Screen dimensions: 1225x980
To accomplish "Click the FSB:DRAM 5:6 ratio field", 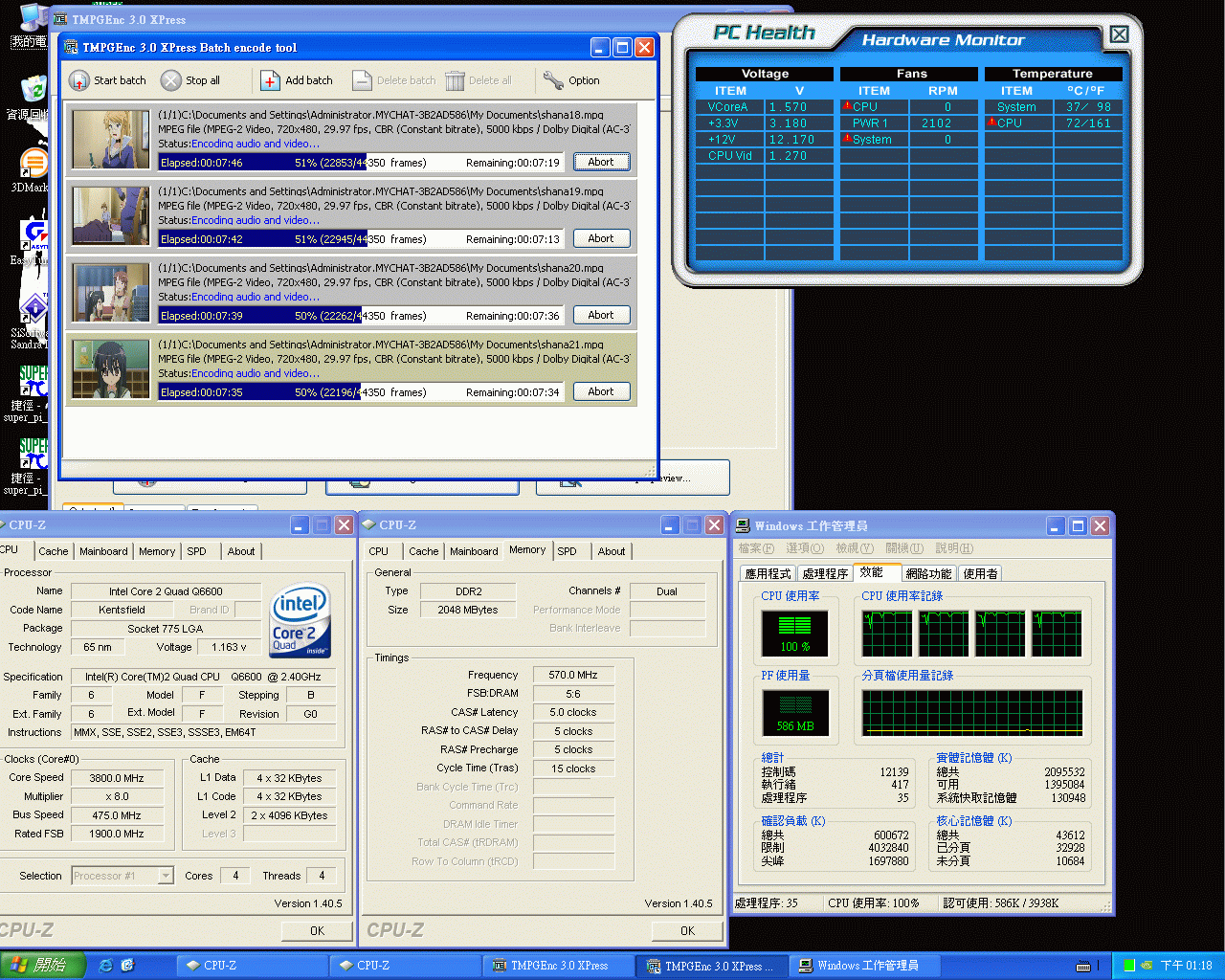I will tap(573, 694).
